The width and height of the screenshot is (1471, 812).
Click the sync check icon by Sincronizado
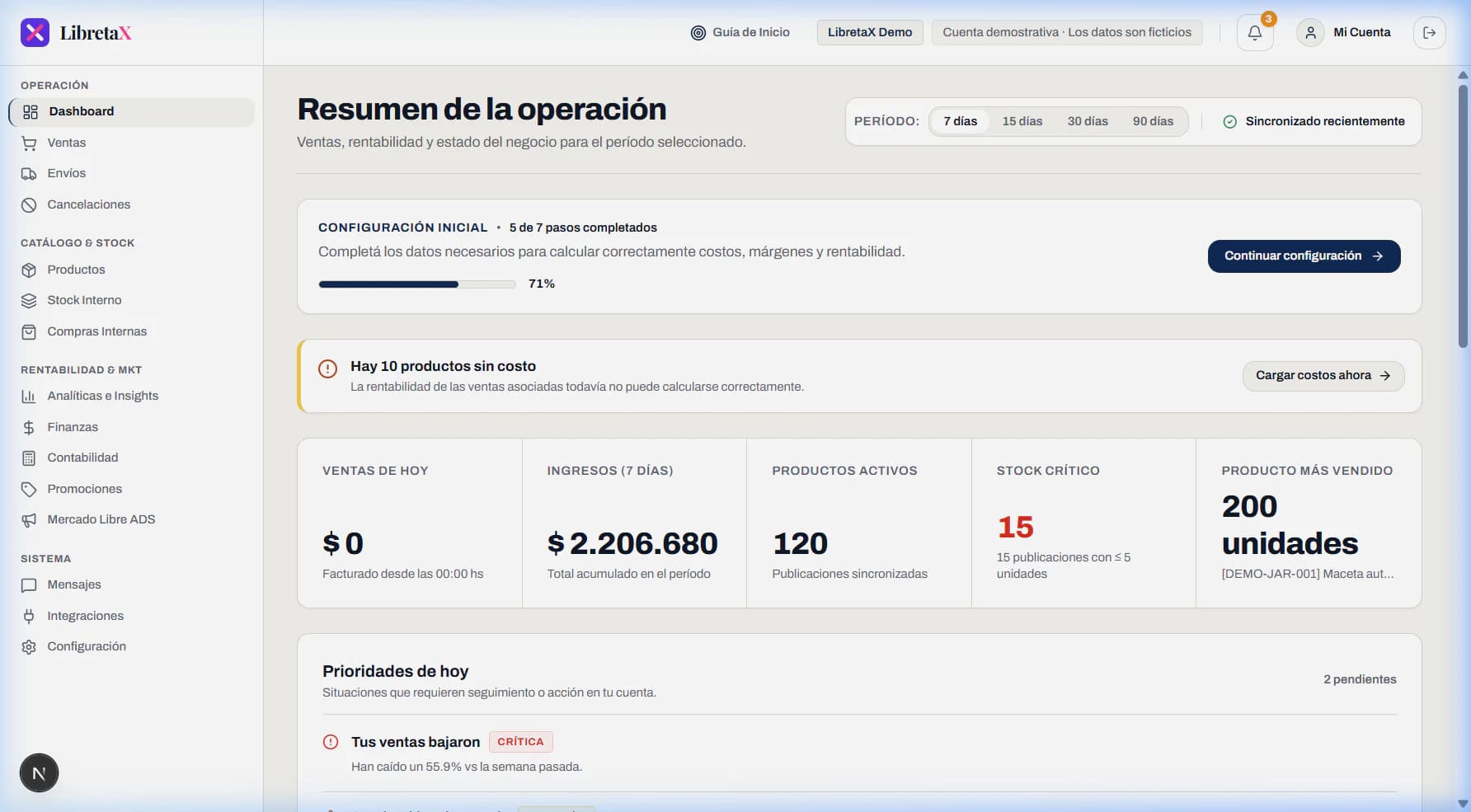[1229, 122]
